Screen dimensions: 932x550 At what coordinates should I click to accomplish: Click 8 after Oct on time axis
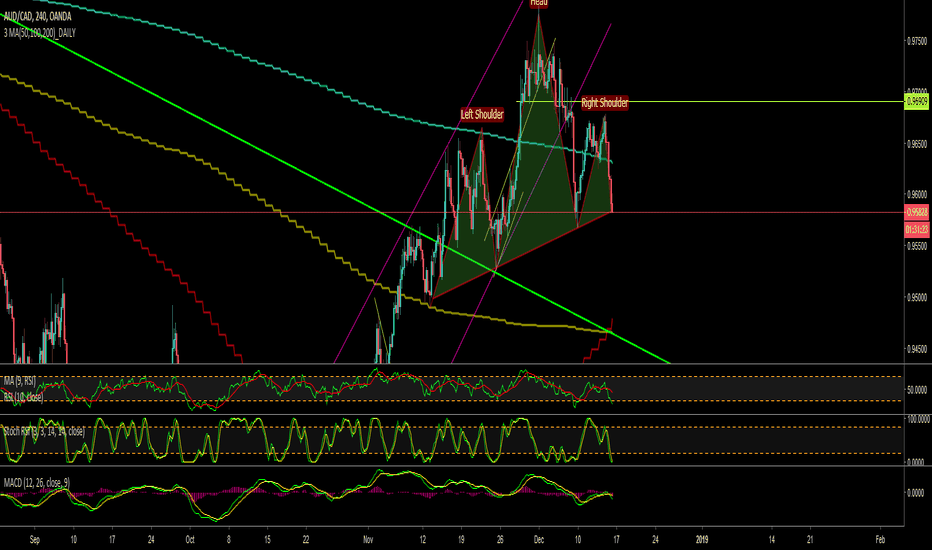point(229,540)
